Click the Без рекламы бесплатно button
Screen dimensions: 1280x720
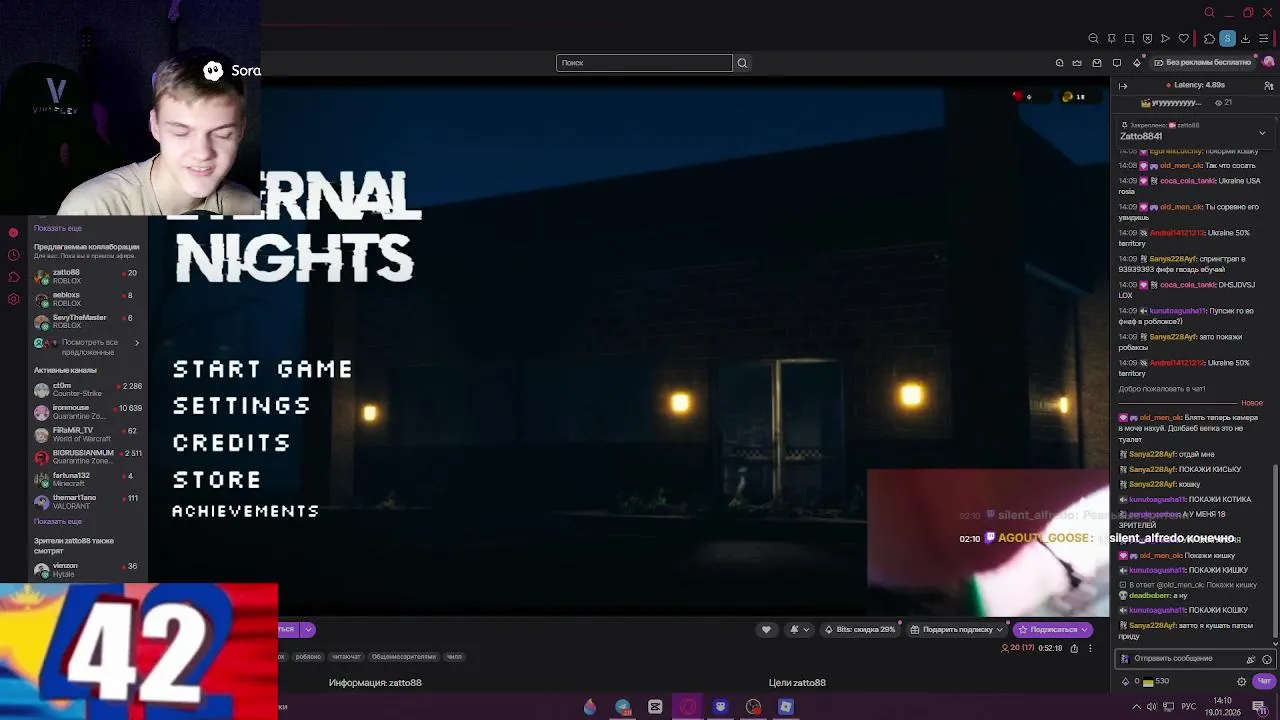click(x=1201, y=63)
